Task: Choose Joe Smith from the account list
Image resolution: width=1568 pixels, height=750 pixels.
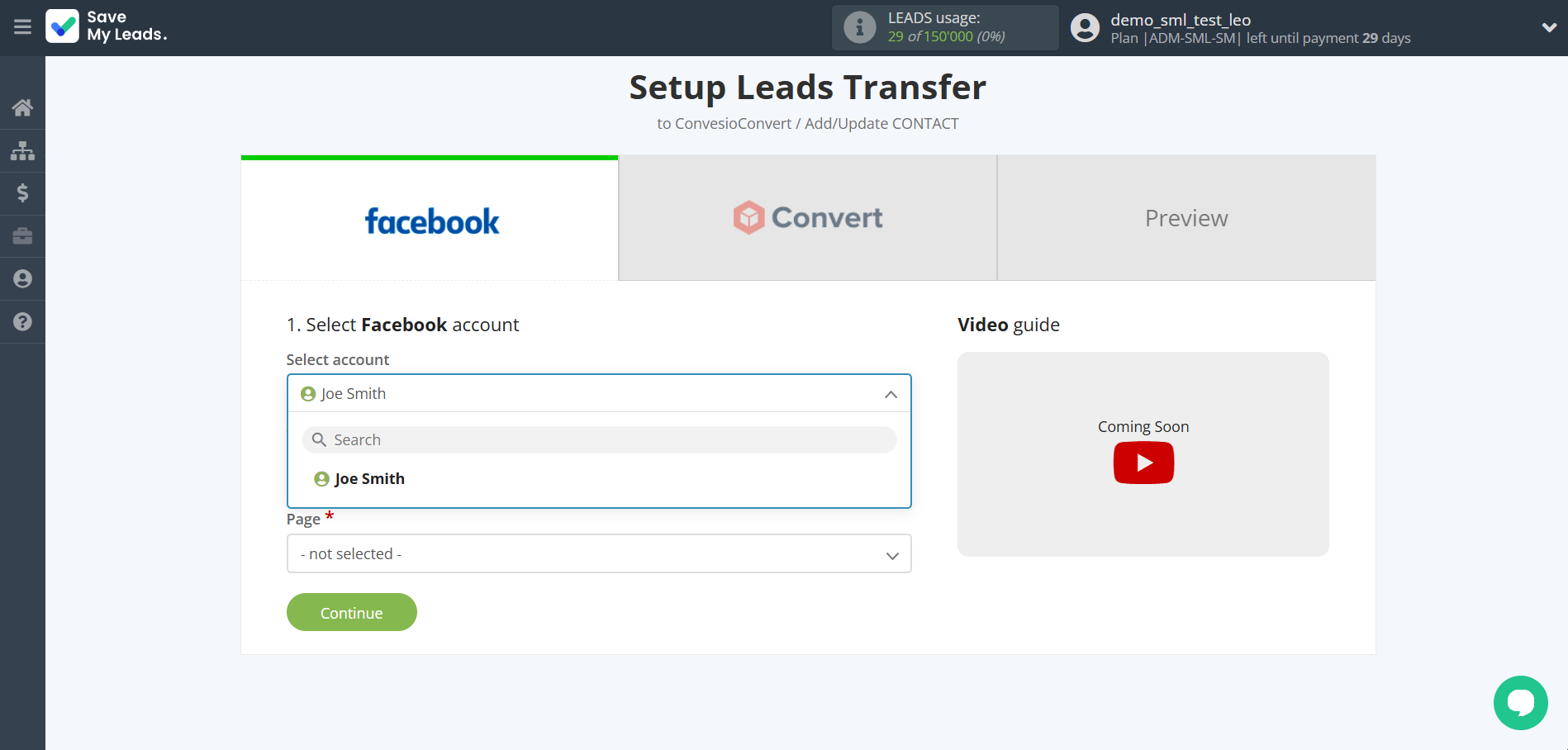Action: point(360,479)
